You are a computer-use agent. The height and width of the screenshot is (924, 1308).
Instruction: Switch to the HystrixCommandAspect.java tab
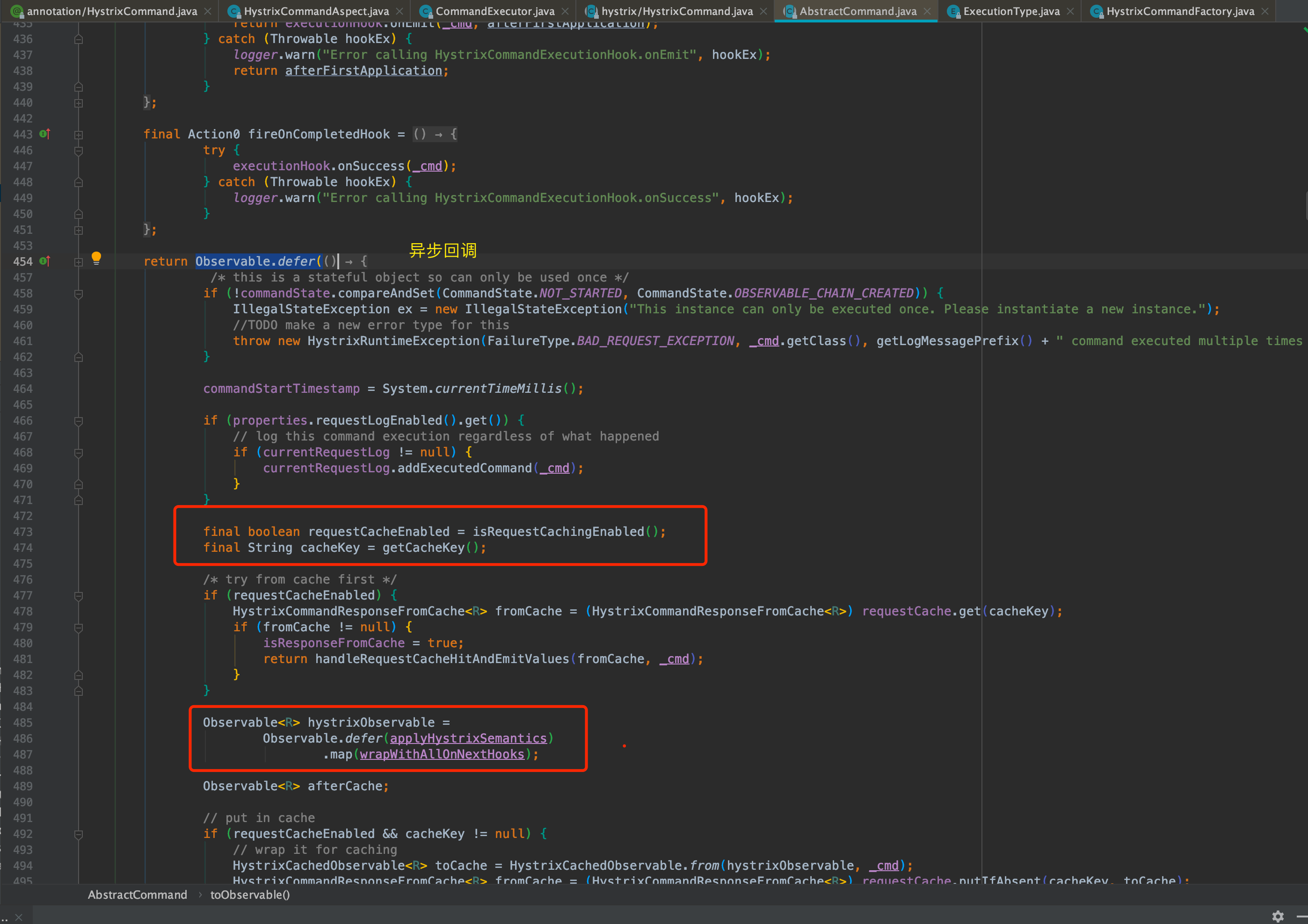tap(316, 11)
